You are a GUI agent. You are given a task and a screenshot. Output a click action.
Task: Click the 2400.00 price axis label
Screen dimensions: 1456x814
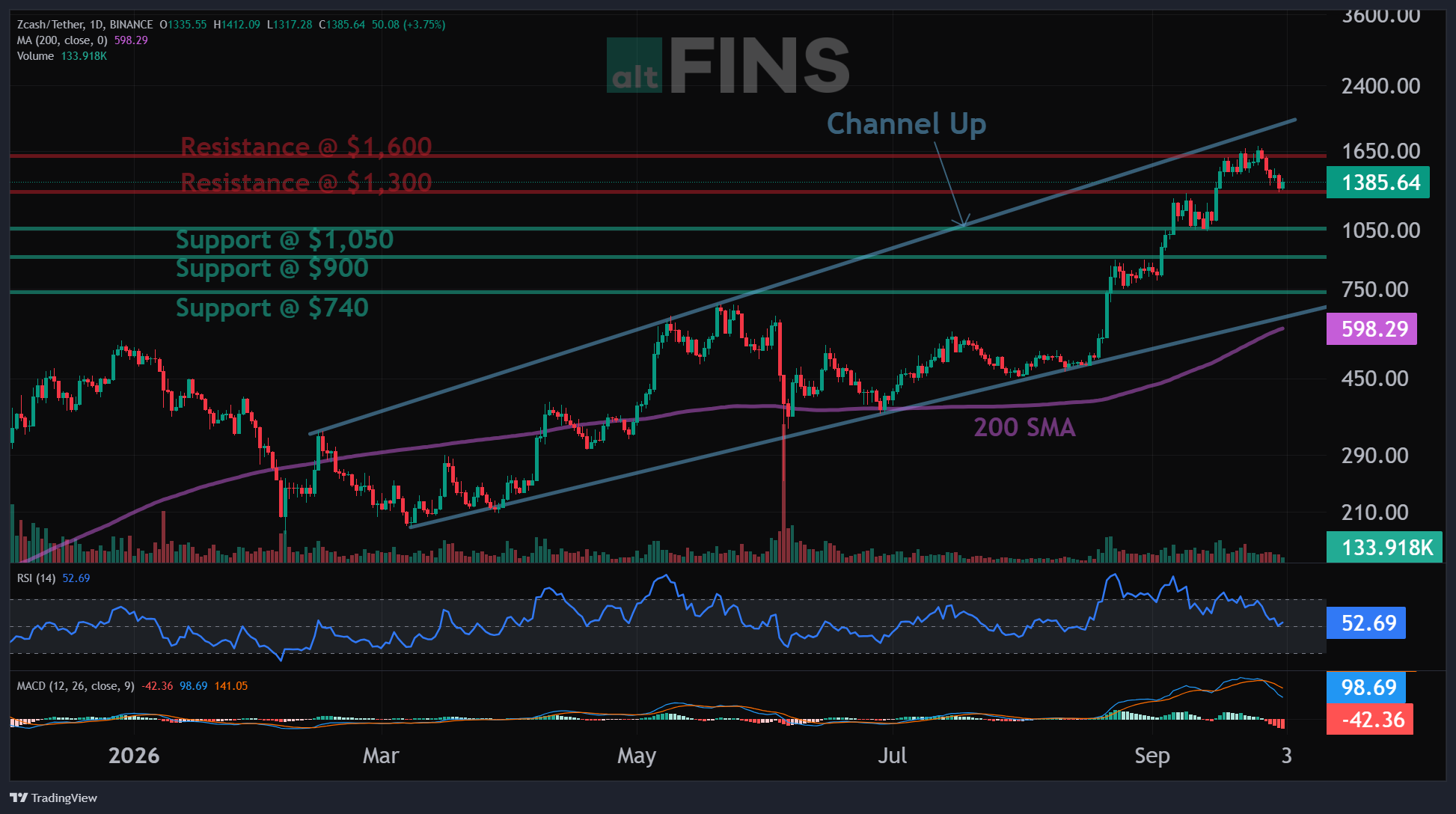click(1381, 86)
